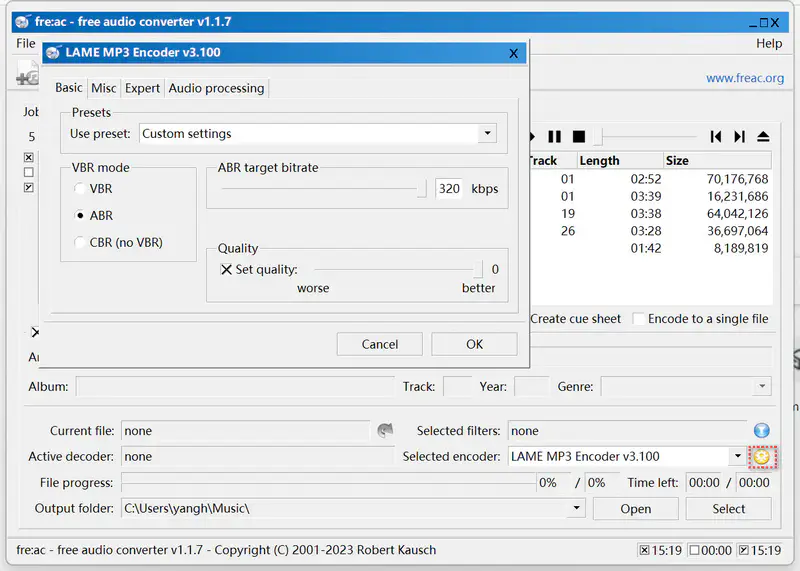This screenshot has width=800, height=571.
Task: Click the Open output folder button
Action: point(636,509)
